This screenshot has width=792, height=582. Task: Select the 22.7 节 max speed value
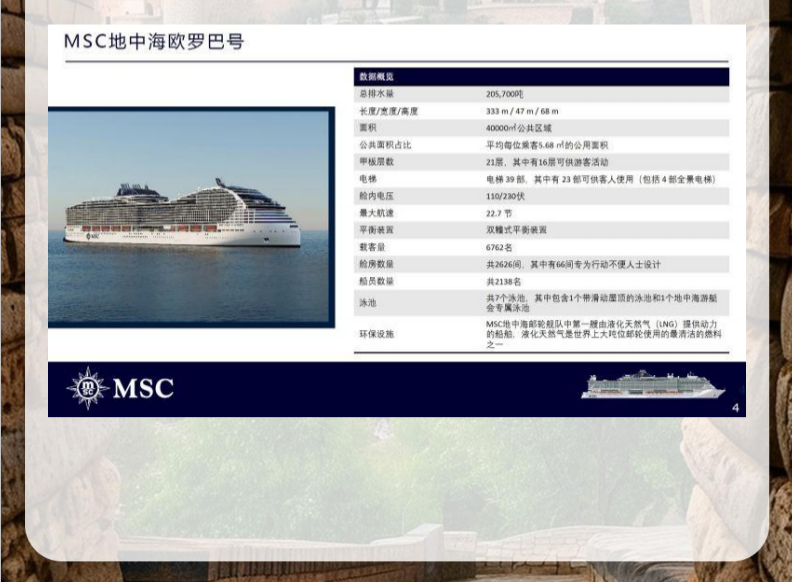coord(499,212)
